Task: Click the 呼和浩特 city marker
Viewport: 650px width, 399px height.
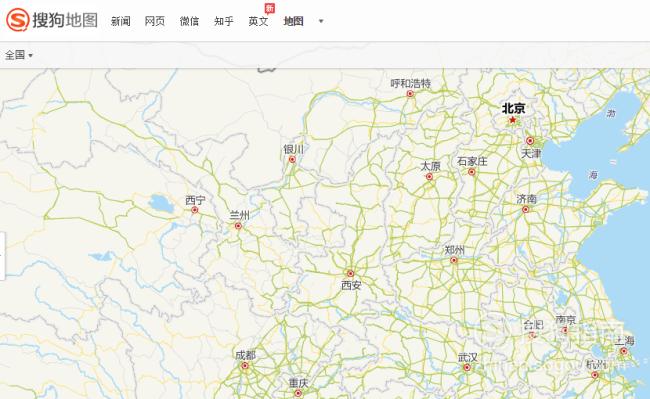Action: (x=410, y=94)
